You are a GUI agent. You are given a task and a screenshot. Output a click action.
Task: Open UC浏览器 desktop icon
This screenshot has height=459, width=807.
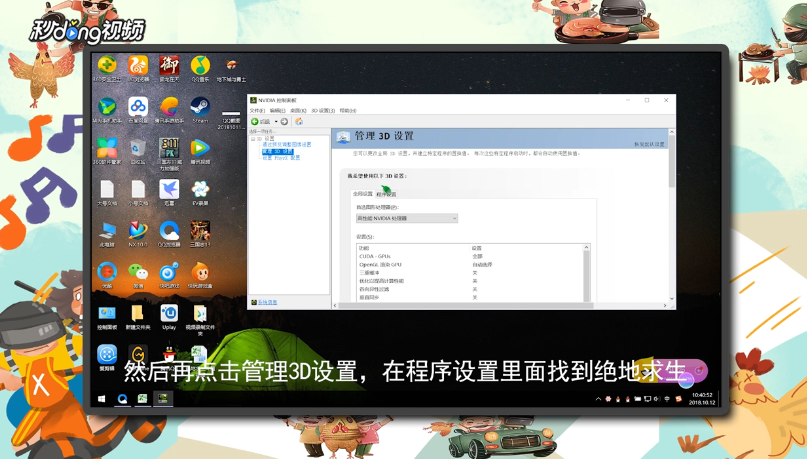138,69
